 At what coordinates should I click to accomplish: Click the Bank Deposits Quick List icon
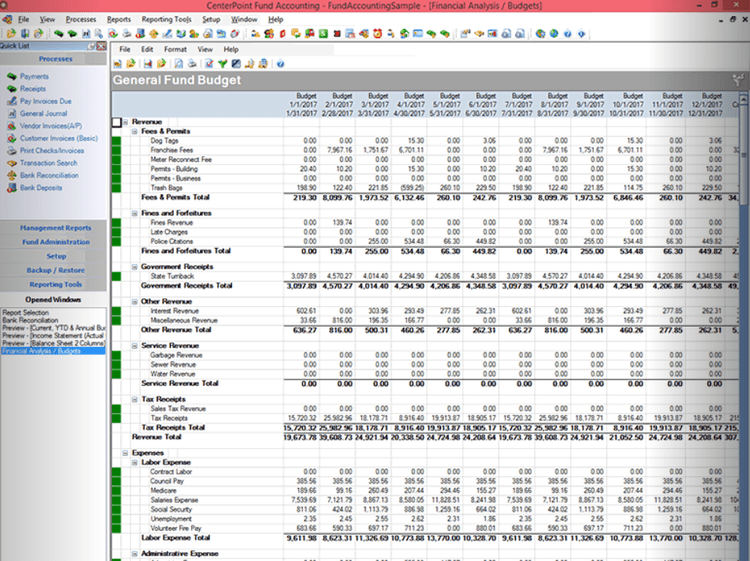pos(12,188)
